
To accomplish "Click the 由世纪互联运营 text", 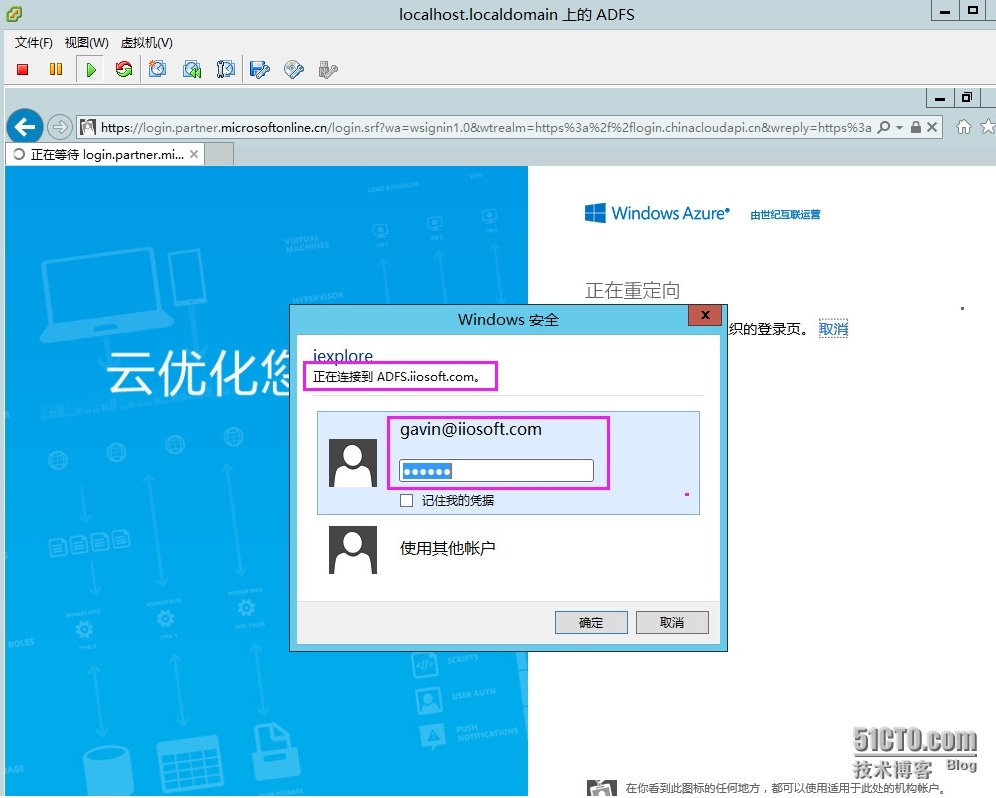I will (785, 215).
